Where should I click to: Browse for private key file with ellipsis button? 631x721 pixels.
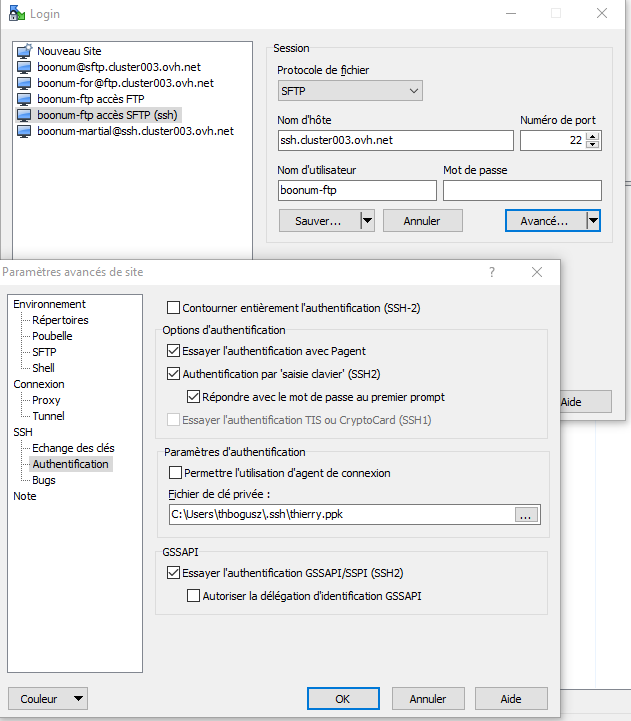(527, 515)
